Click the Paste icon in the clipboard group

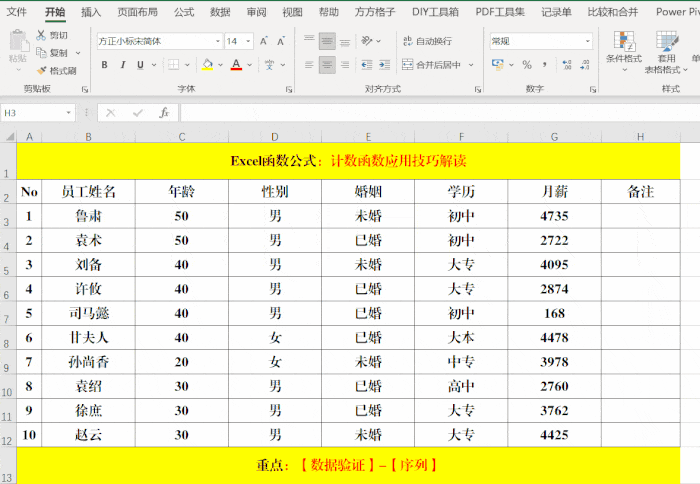coord(18,41)
